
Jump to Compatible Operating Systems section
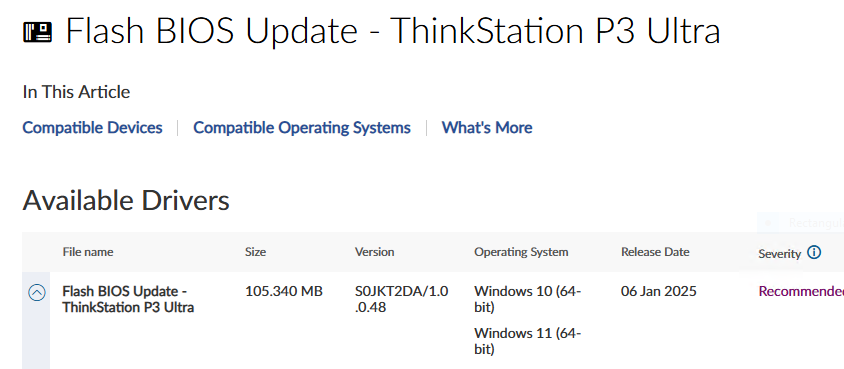point(302,127)
